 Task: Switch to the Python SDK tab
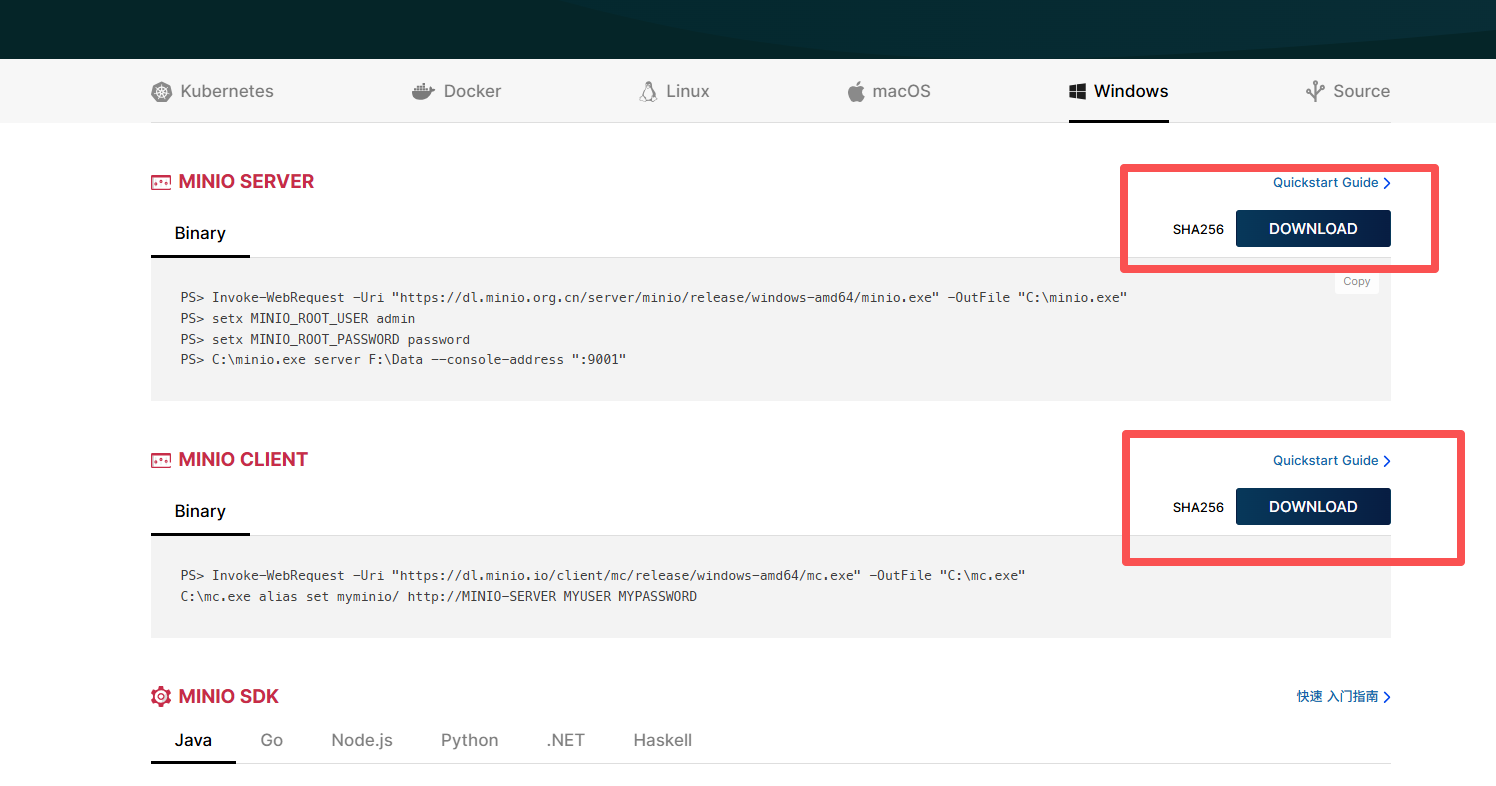pyautogui.click(x=469, y=741)
